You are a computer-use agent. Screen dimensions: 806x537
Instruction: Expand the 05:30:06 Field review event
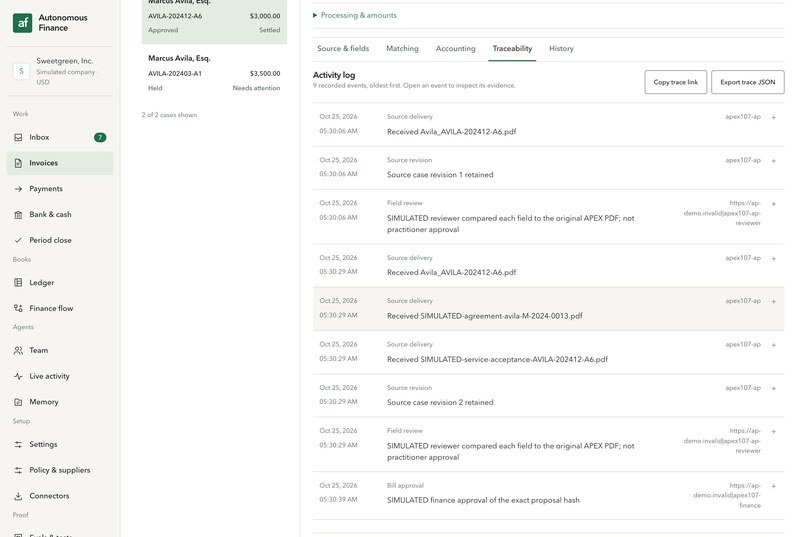point(774,204)
